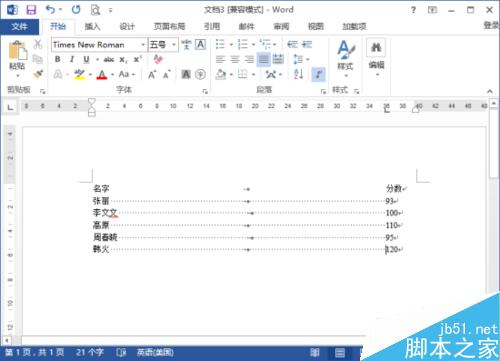Open highlight color dropdown arrow
This screenshot has height=361, width=500.
90,75
